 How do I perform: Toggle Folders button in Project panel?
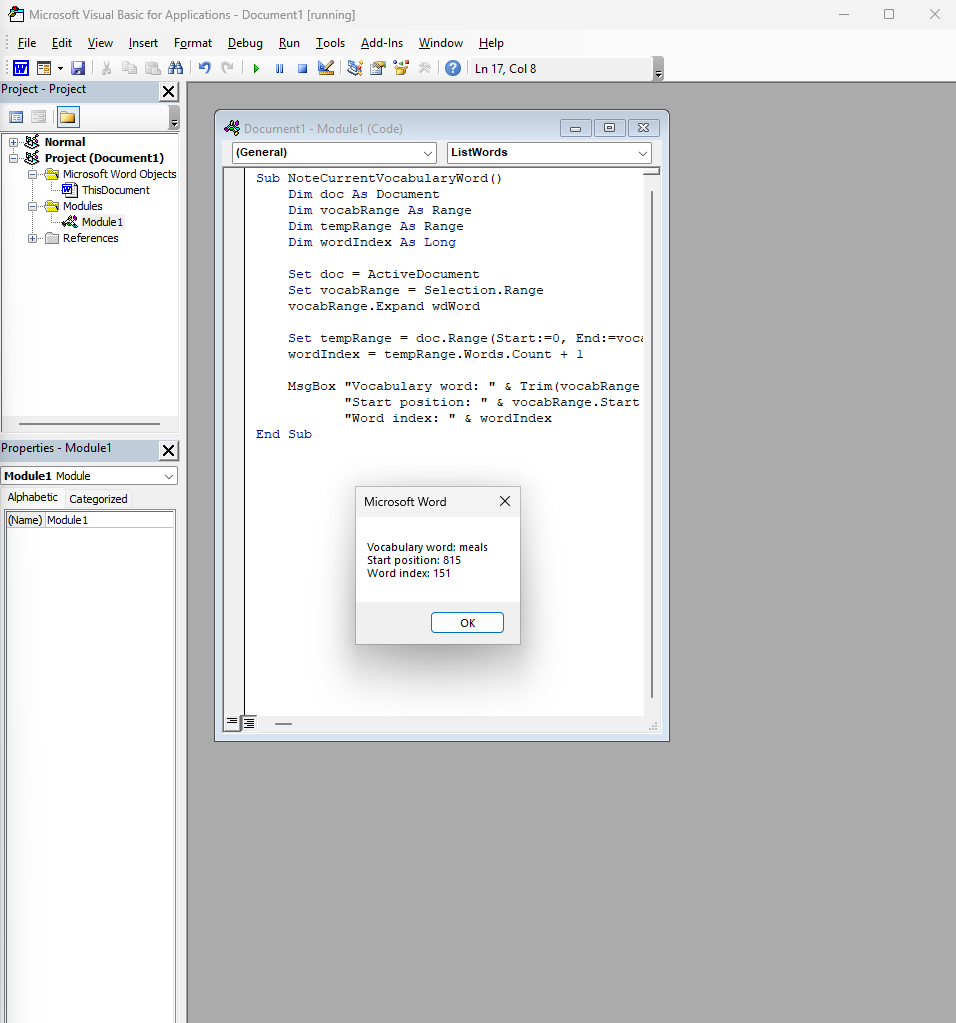[x=68, y=117]
